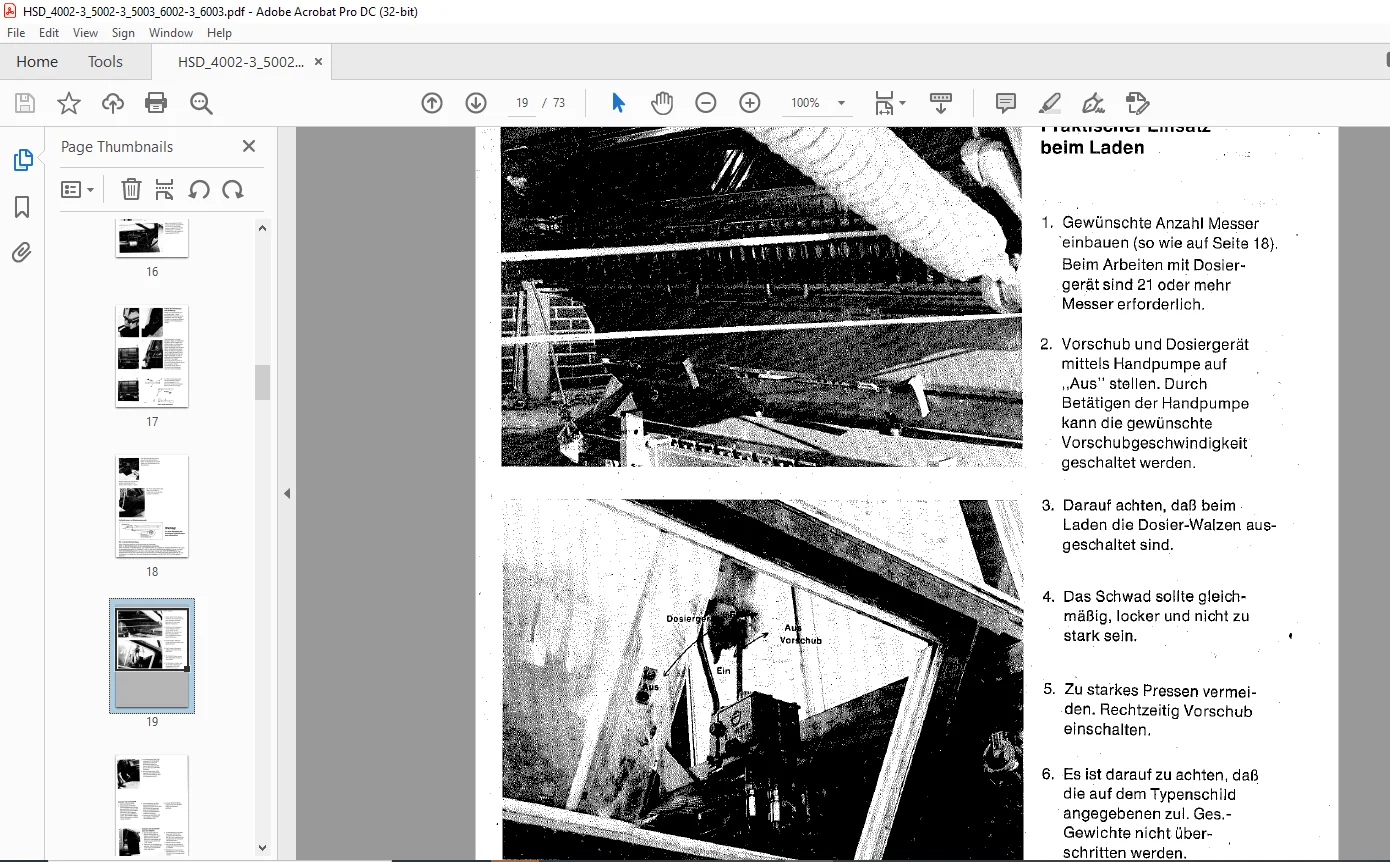Select the page 18 thumbnail
Image resolution: width=1390 pixels, height=862 pixels.
152,506
